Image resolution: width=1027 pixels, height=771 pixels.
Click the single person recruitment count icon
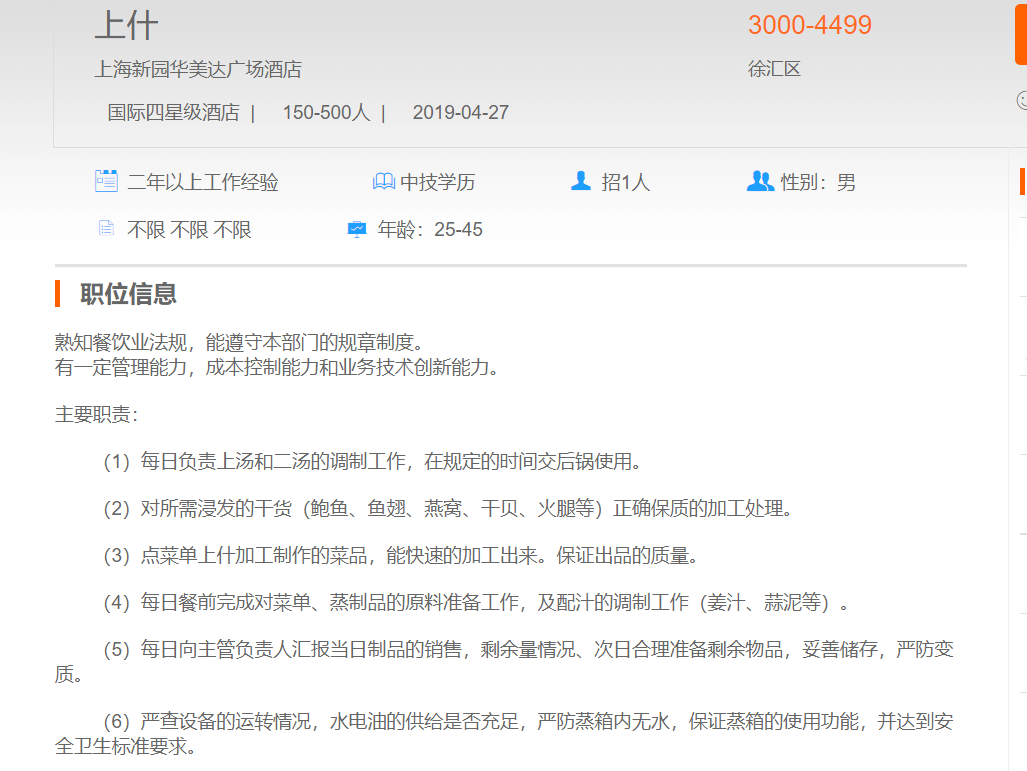(x=581, y=181)
